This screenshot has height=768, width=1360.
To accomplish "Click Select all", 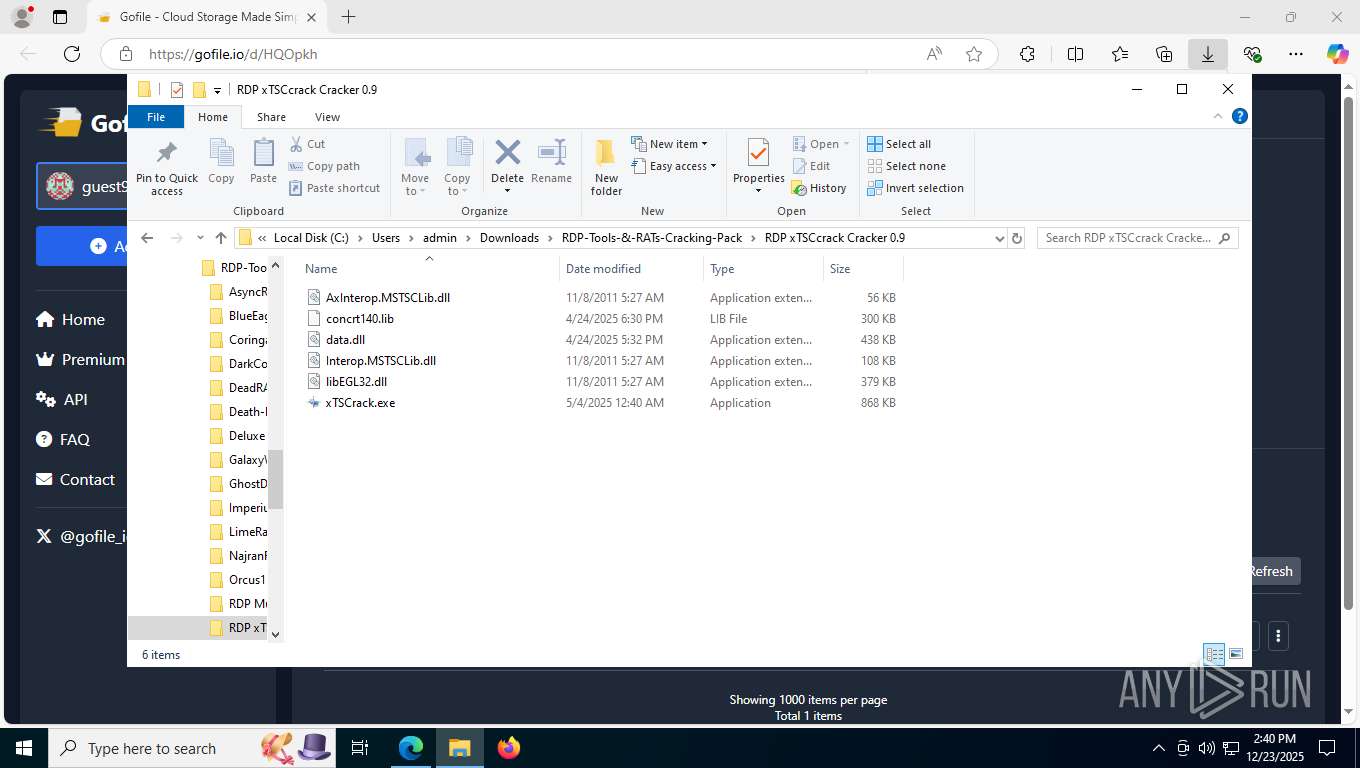I will click(899, 144).
